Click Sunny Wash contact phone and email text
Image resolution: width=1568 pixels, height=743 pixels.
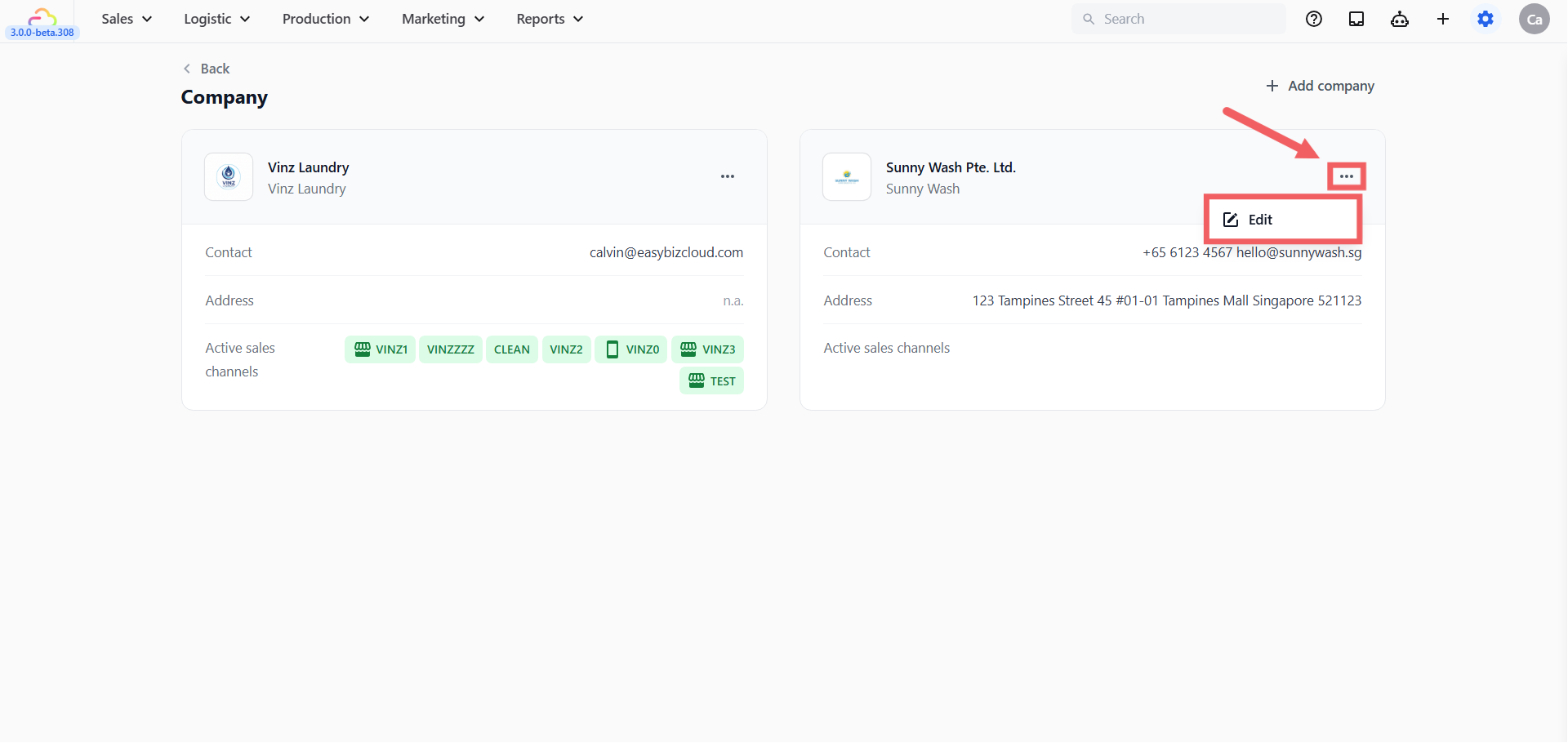[1252, 252]
